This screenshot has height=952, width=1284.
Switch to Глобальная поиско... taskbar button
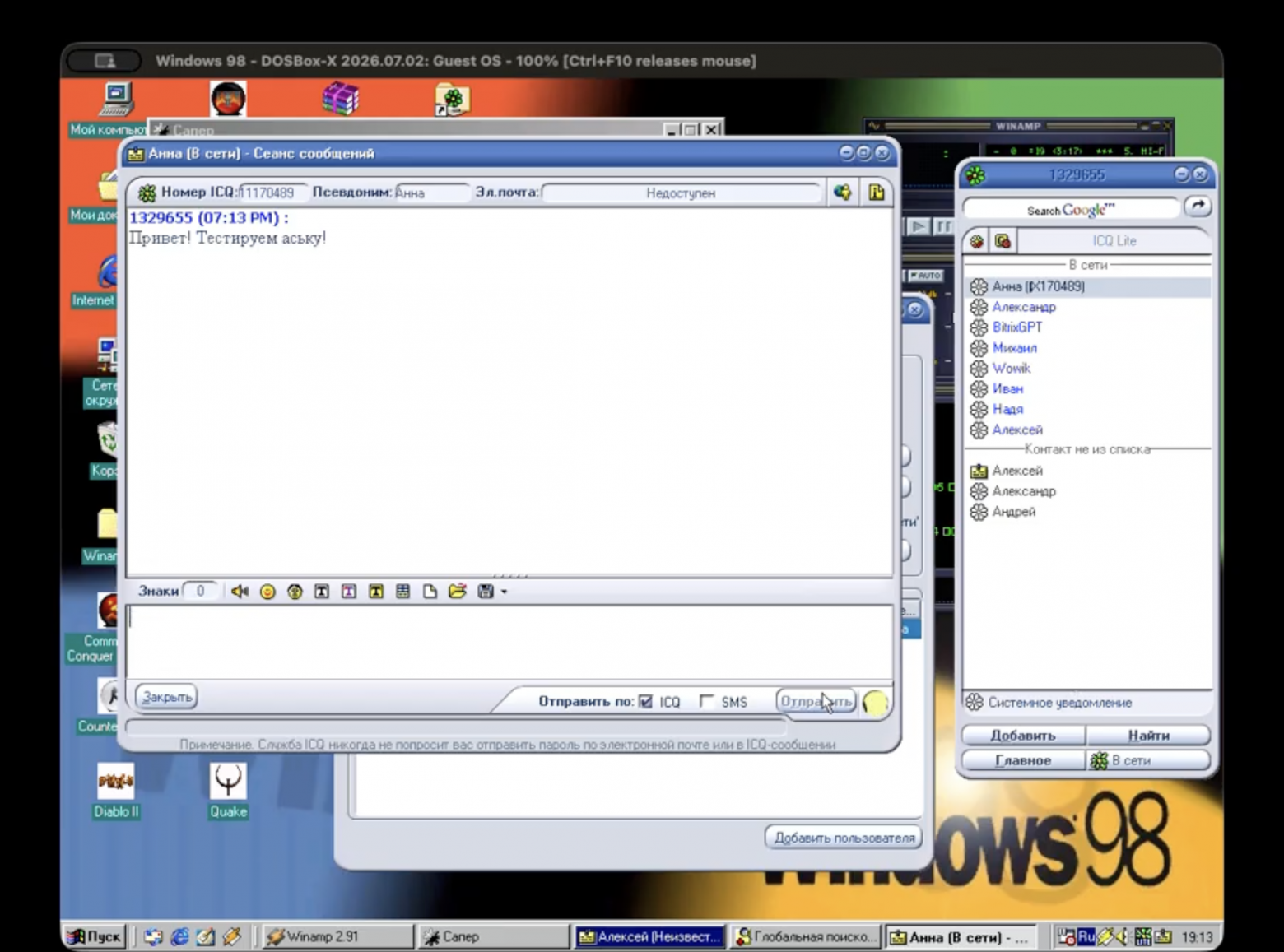(x=805, y=936)
